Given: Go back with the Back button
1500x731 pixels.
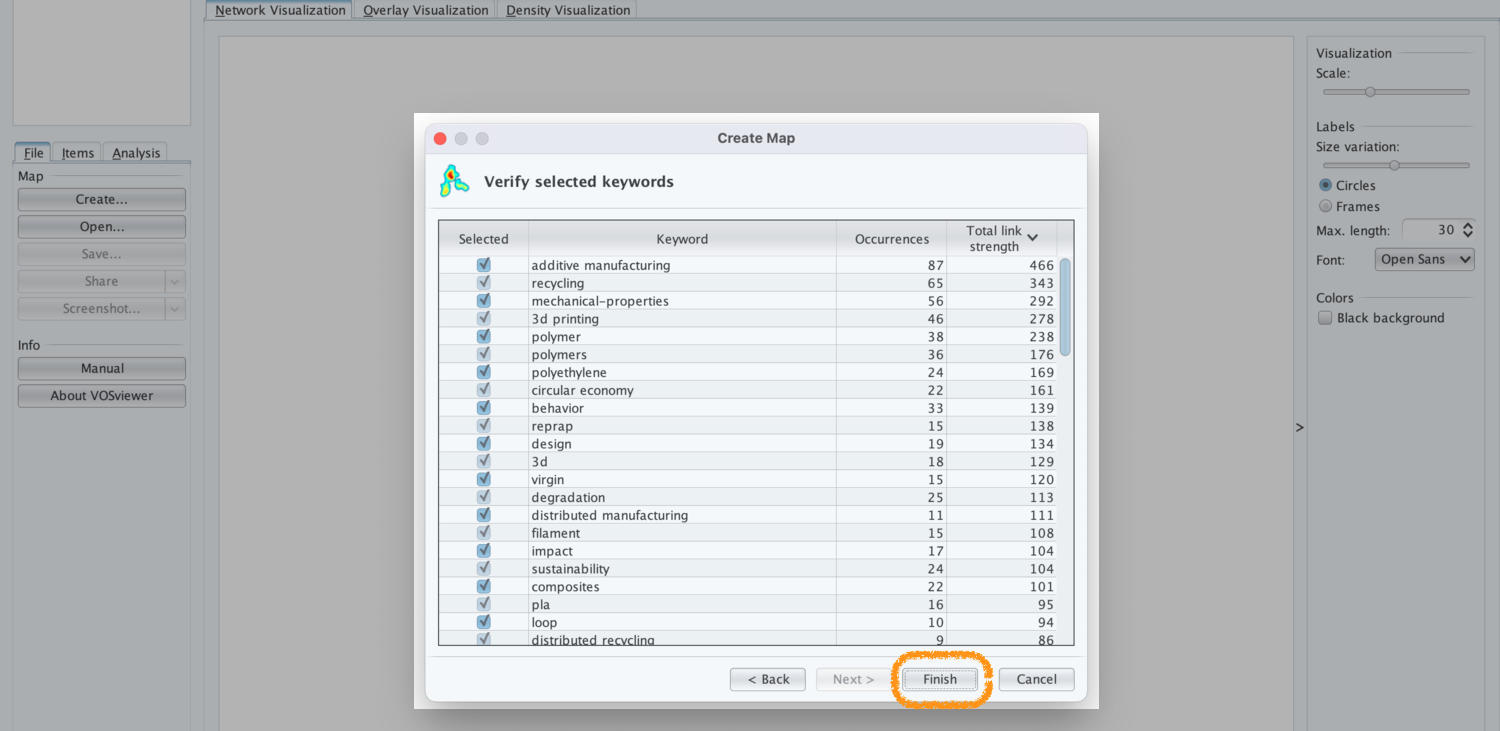Looking at the screenshot, I should (x=767, y=679).
